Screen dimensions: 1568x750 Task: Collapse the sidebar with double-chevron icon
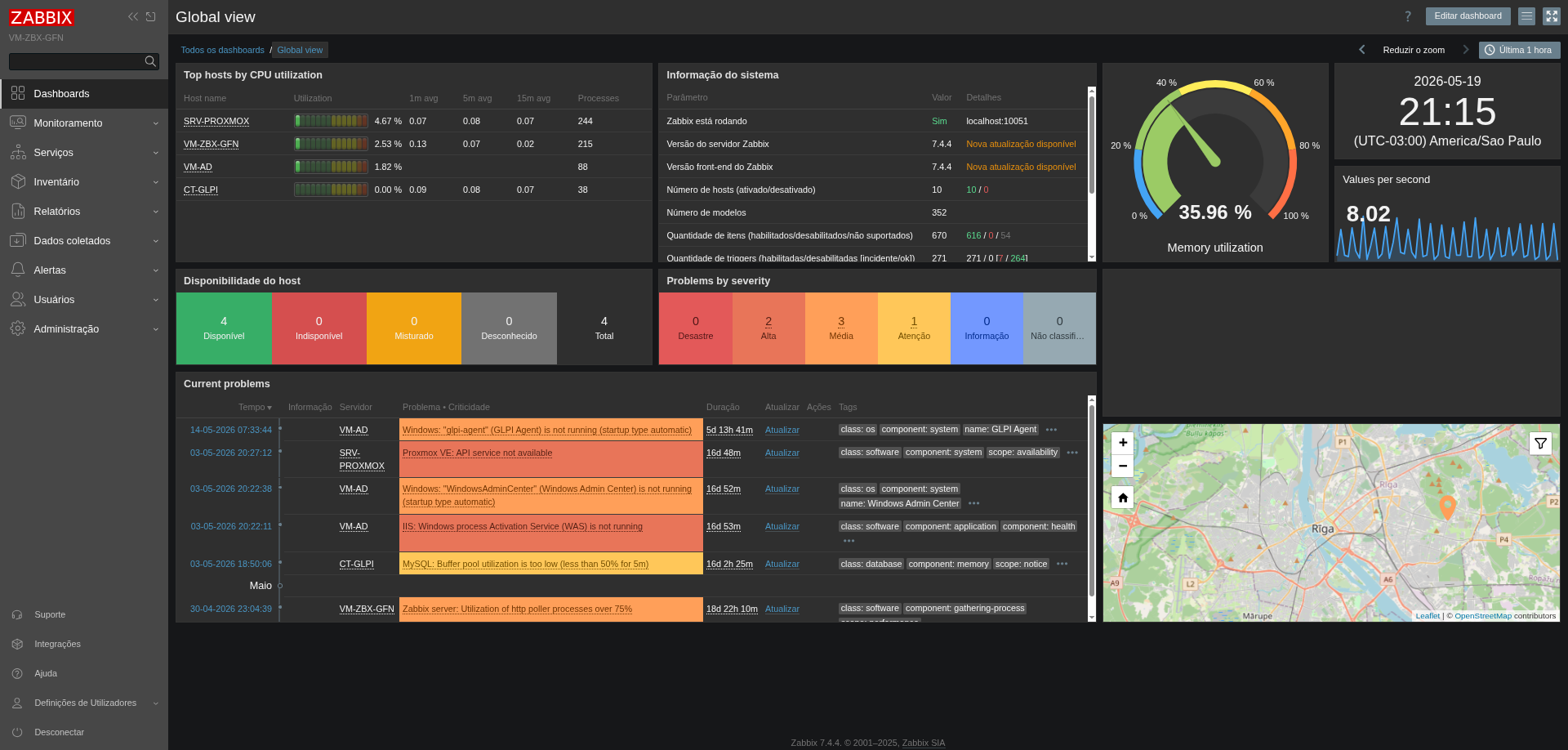coord(133,16)
